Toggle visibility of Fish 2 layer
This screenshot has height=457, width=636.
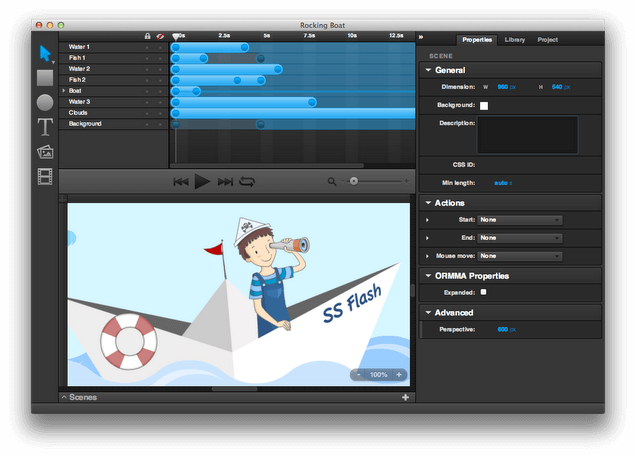tap(160, 80)
